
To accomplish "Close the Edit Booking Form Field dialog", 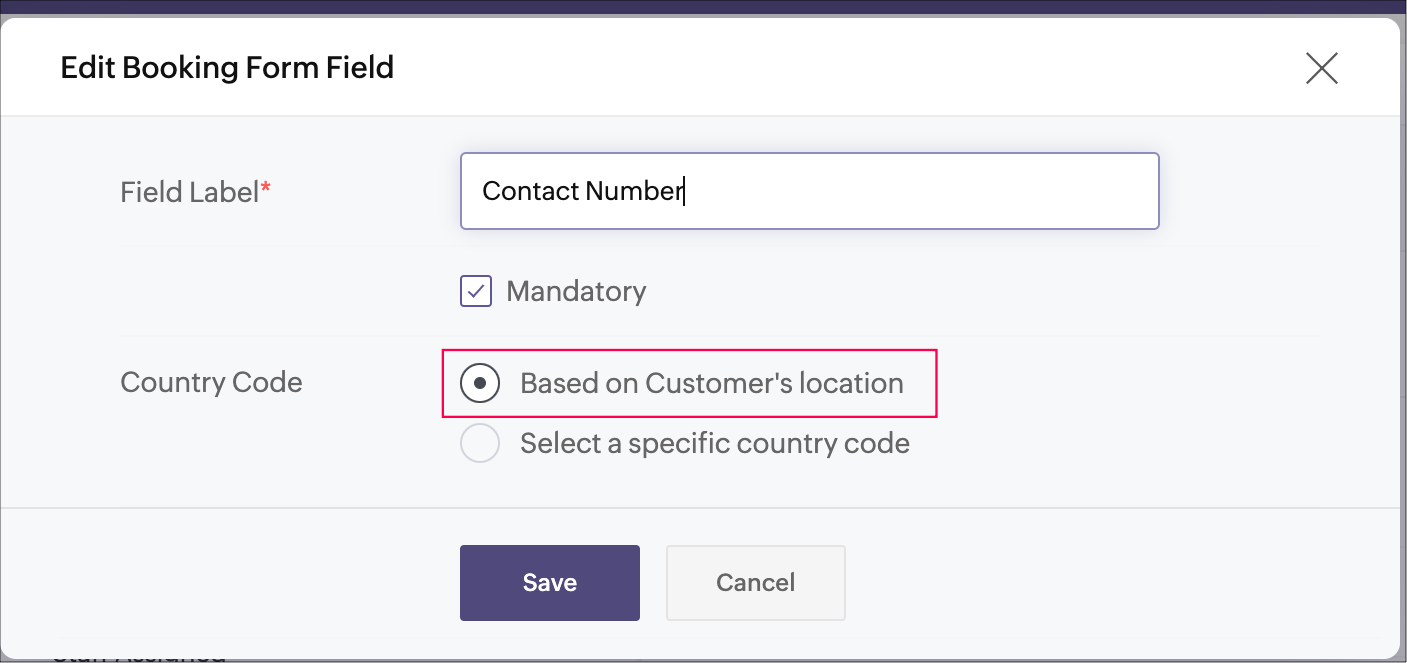I will pos(1321,69).
